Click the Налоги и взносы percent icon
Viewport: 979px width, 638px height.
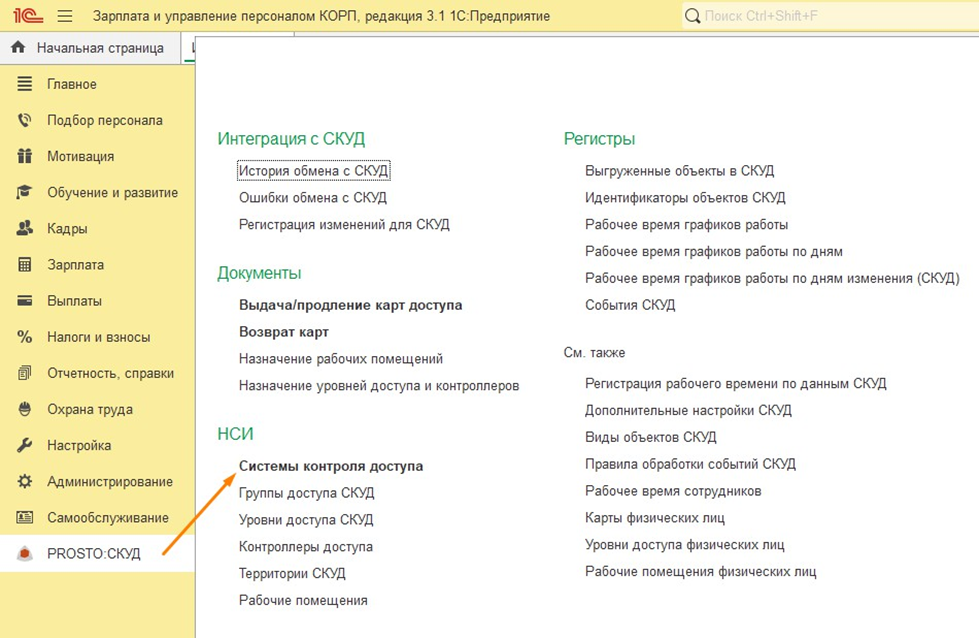24,337
